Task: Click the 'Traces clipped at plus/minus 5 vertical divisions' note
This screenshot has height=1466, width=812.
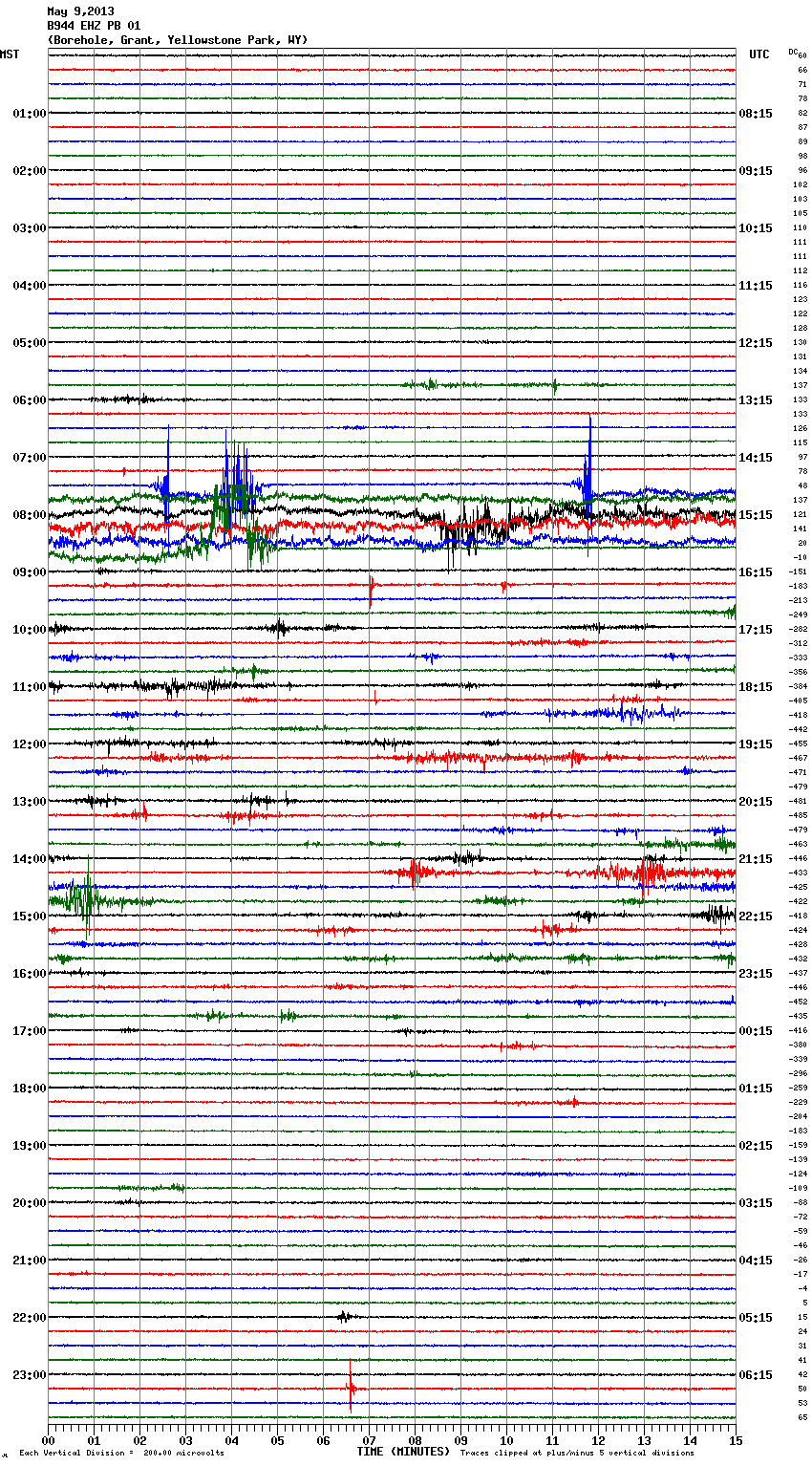Action: 577,1453
